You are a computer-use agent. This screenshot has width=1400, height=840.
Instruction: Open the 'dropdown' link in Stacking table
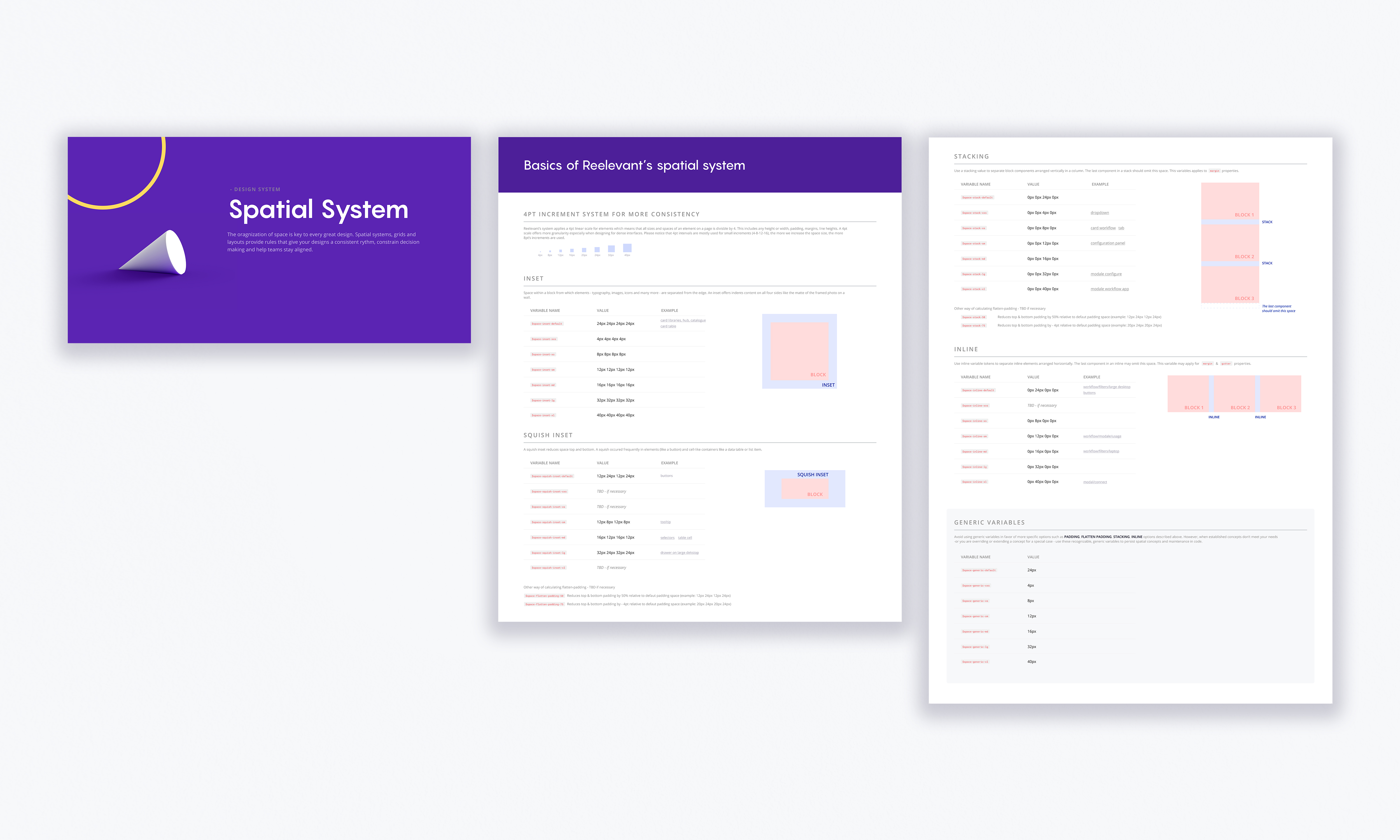coord(1100,213)
